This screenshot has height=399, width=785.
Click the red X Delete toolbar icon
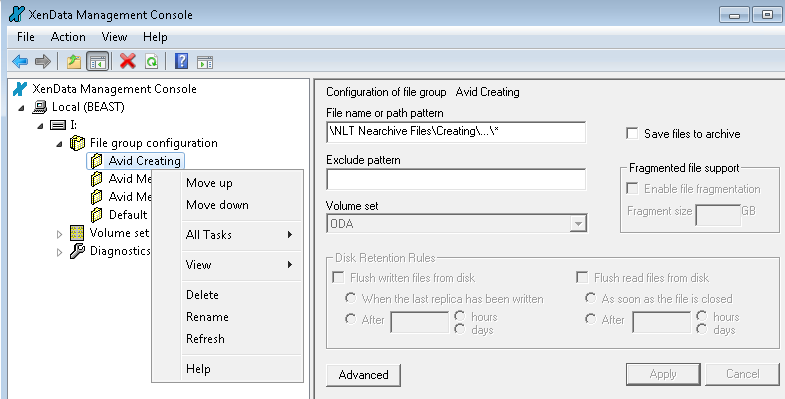[x=128, y=62]
